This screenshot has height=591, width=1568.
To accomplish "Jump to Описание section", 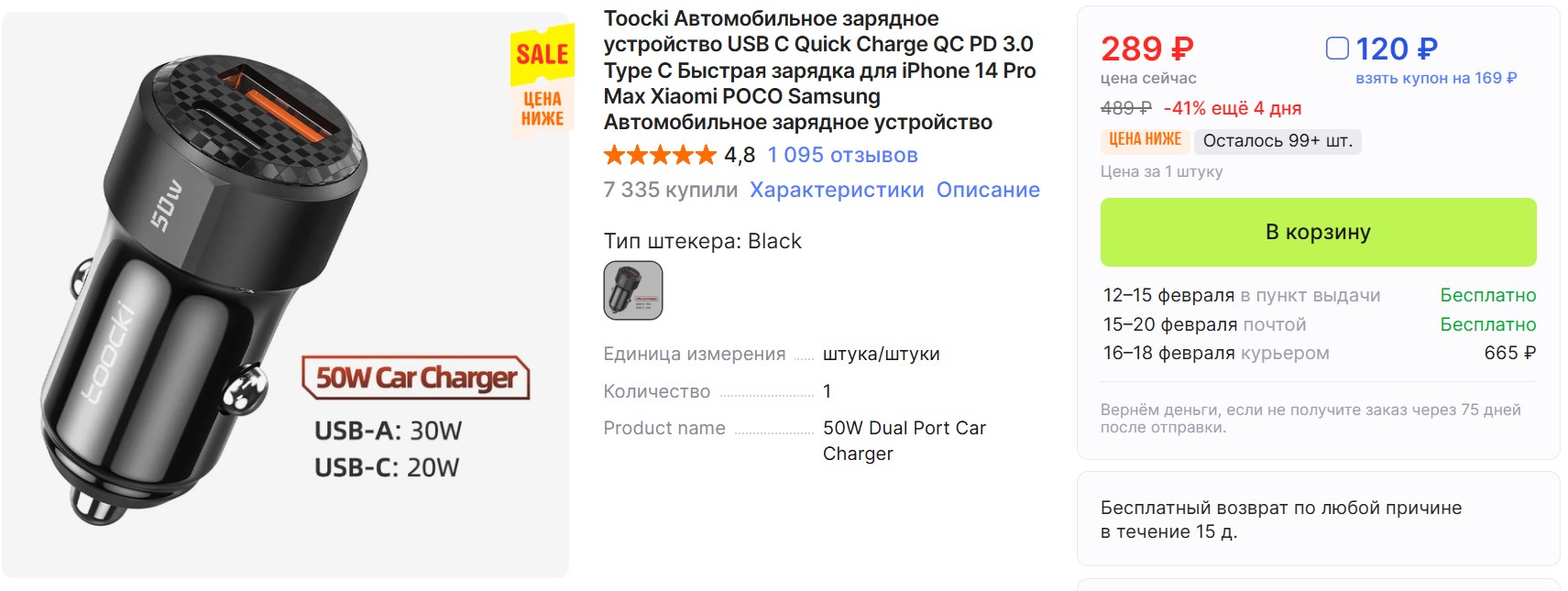I will coord(987,190).
